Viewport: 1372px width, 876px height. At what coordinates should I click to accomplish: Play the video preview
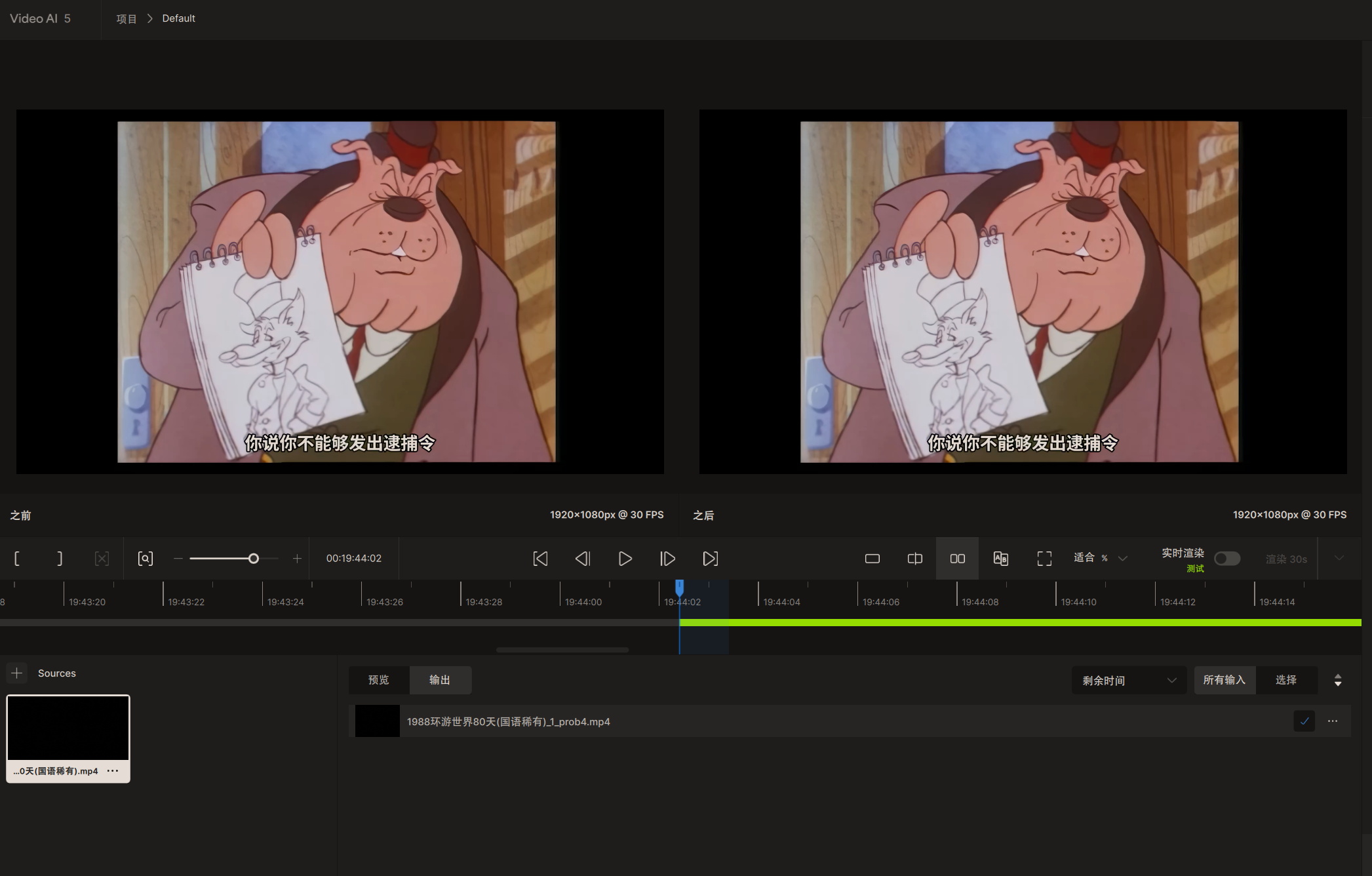(x=625, y=559)
